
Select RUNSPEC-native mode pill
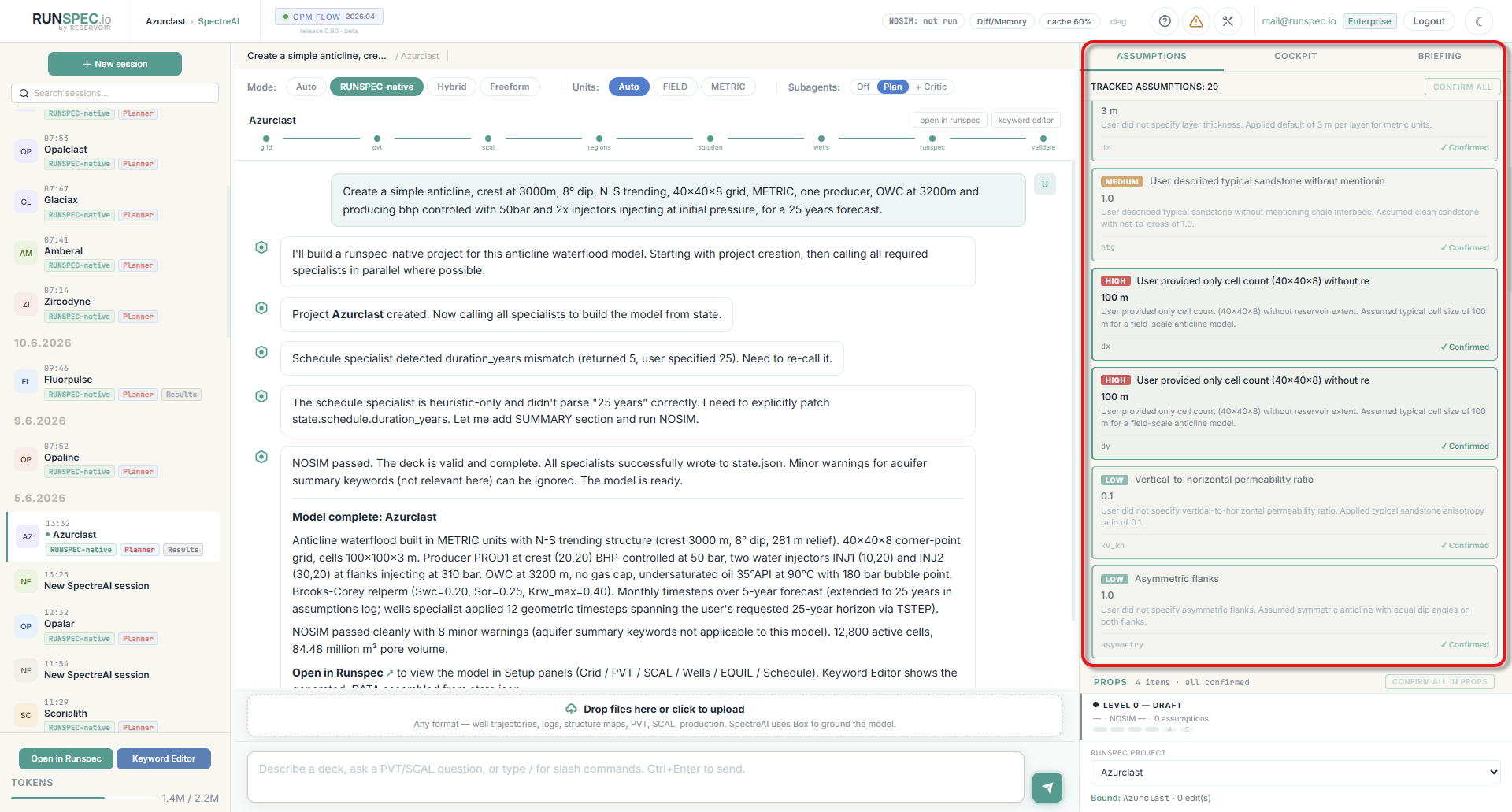376,87
